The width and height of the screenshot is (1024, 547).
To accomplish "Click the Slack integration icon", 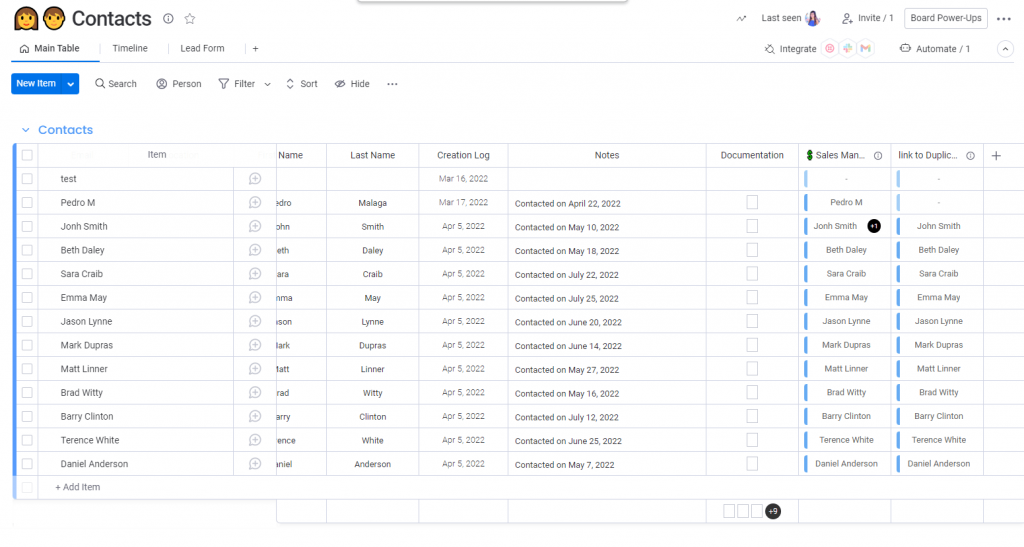I will point(848,48).
